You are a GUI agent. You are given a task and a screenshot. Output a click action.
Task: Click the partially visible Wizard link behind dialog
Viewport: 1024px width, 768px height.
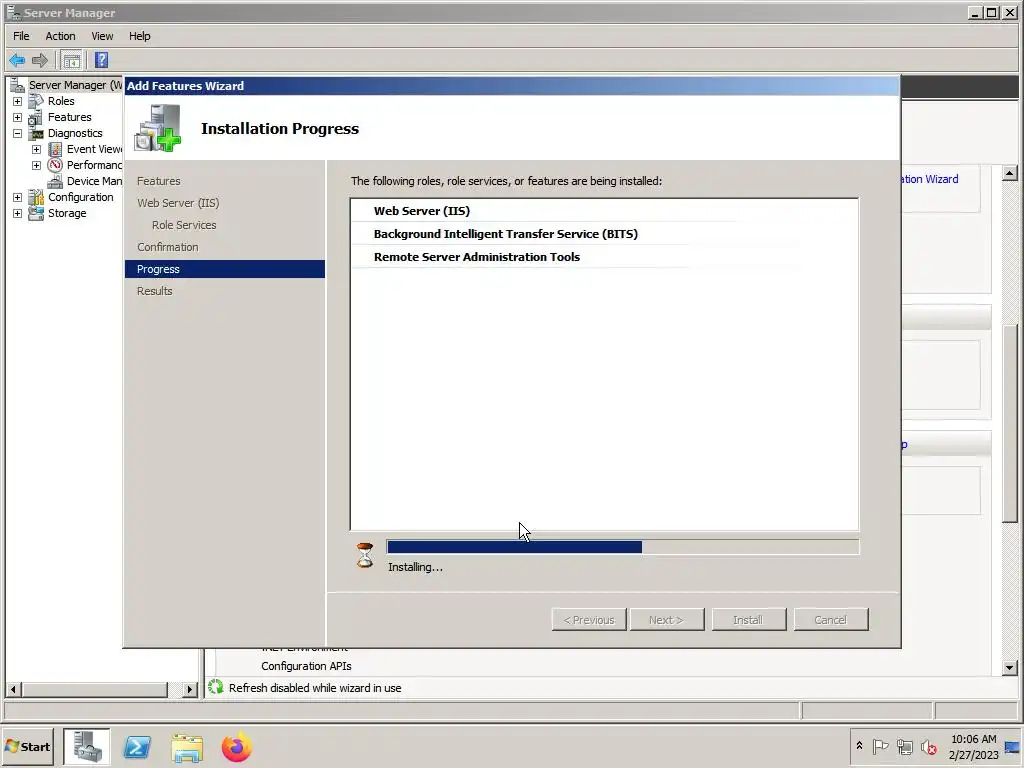pos(930,179)
